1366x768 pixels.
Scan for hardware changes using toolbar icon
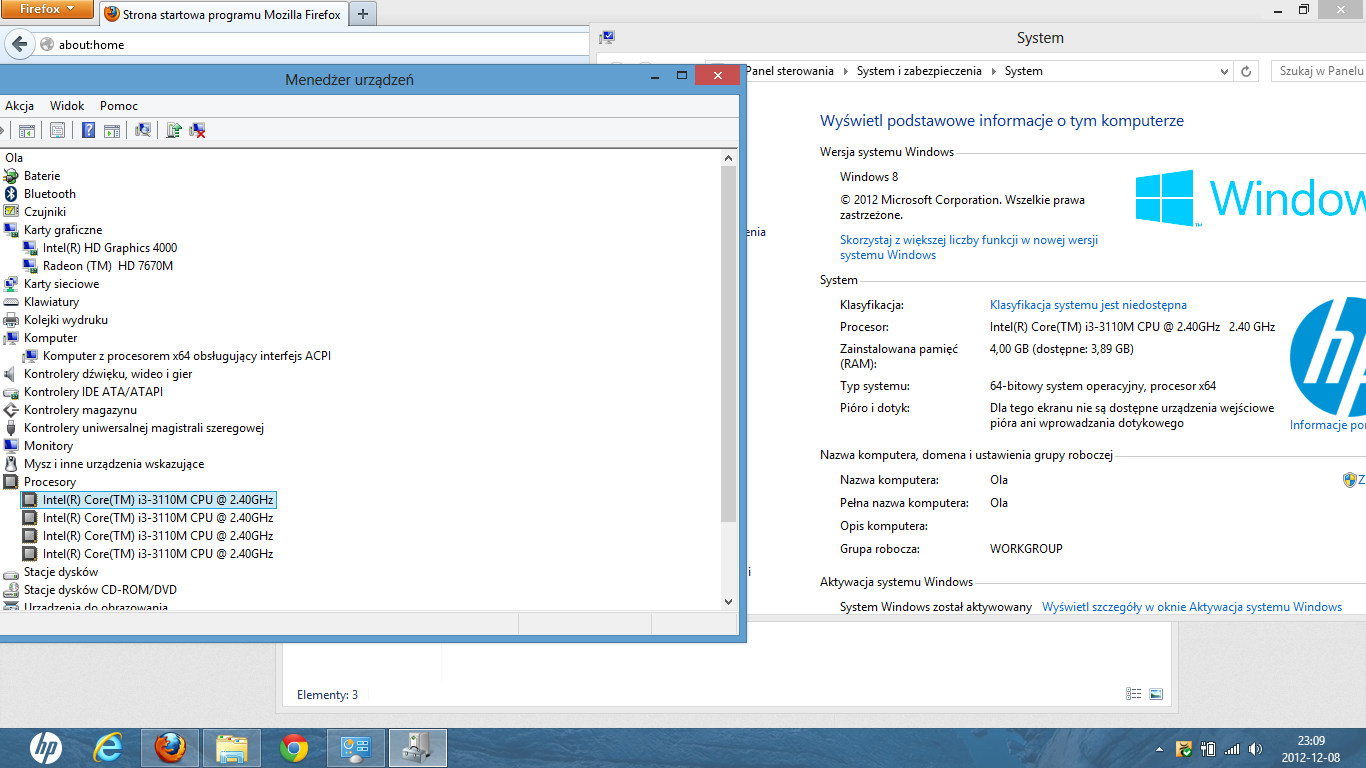pos(143,130)
